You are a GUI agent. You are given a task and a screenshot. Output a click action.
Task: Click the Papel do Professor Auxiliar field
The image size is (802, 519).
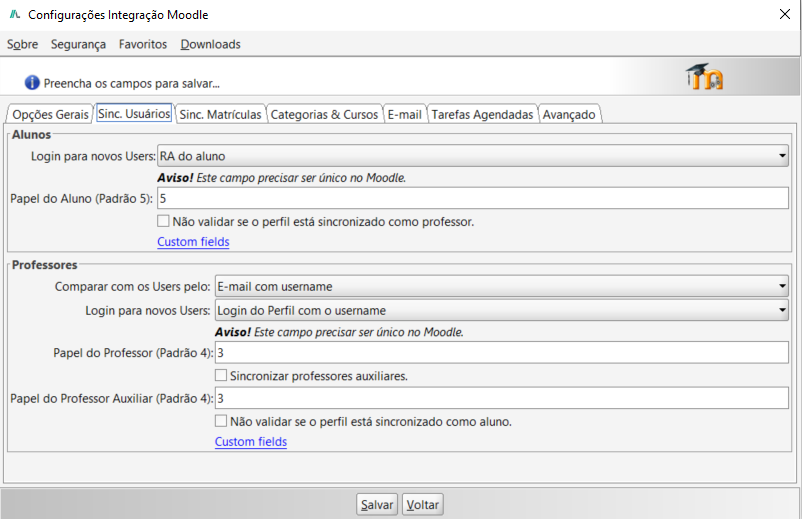click(x=501, y=398)
